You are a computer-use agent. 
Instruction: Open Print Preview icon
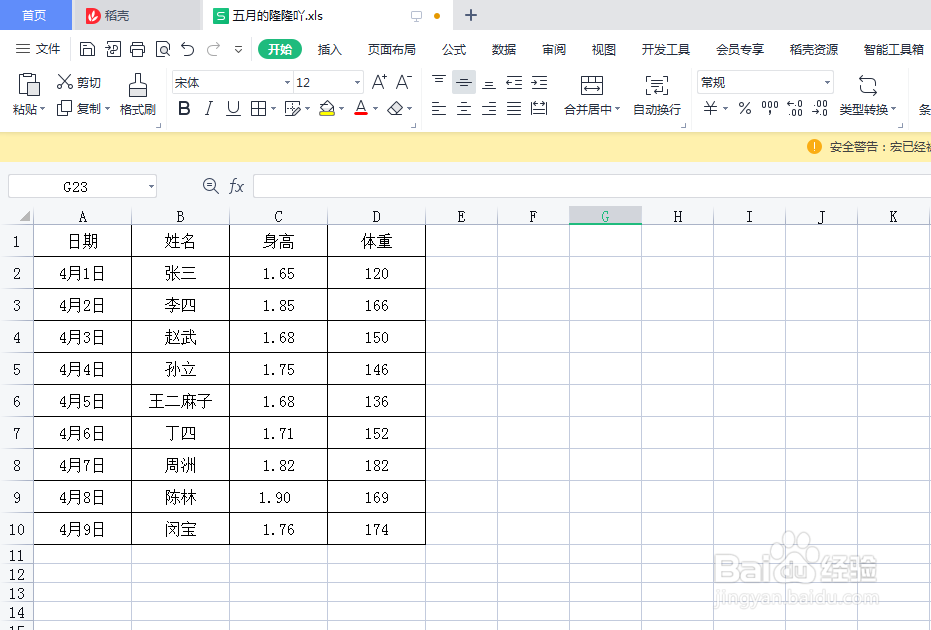coord(163,49)
